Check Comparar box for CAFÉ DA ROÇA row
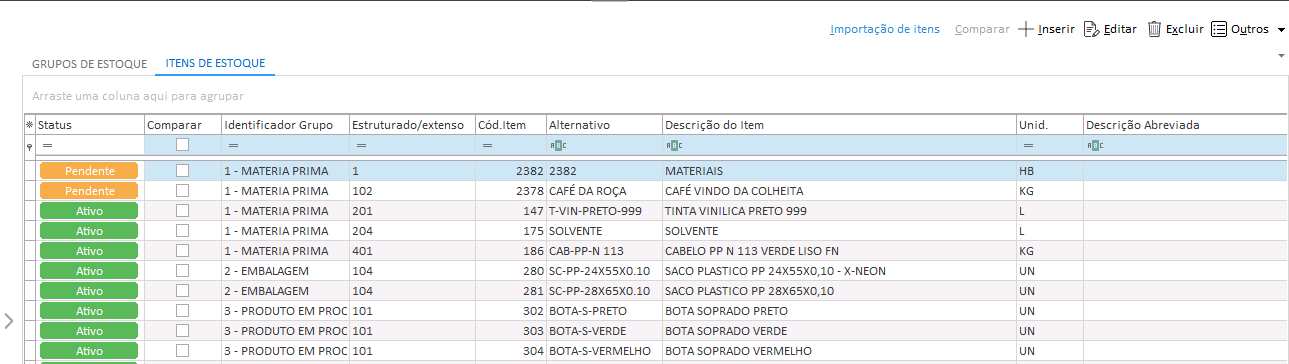The width and height of the screenshot is (1289, 364). [182, 191]
